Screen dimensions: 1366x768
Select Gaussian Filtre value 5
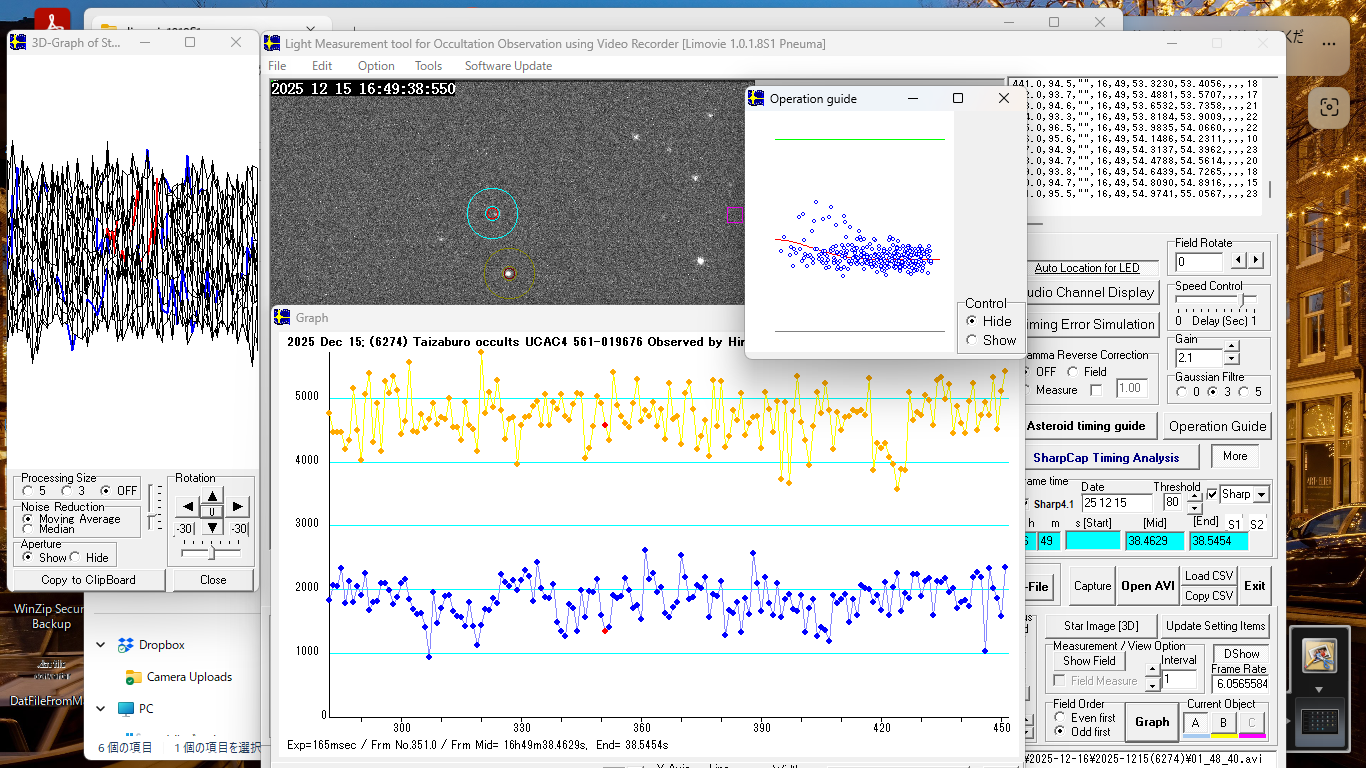[x=1244, y=392]
